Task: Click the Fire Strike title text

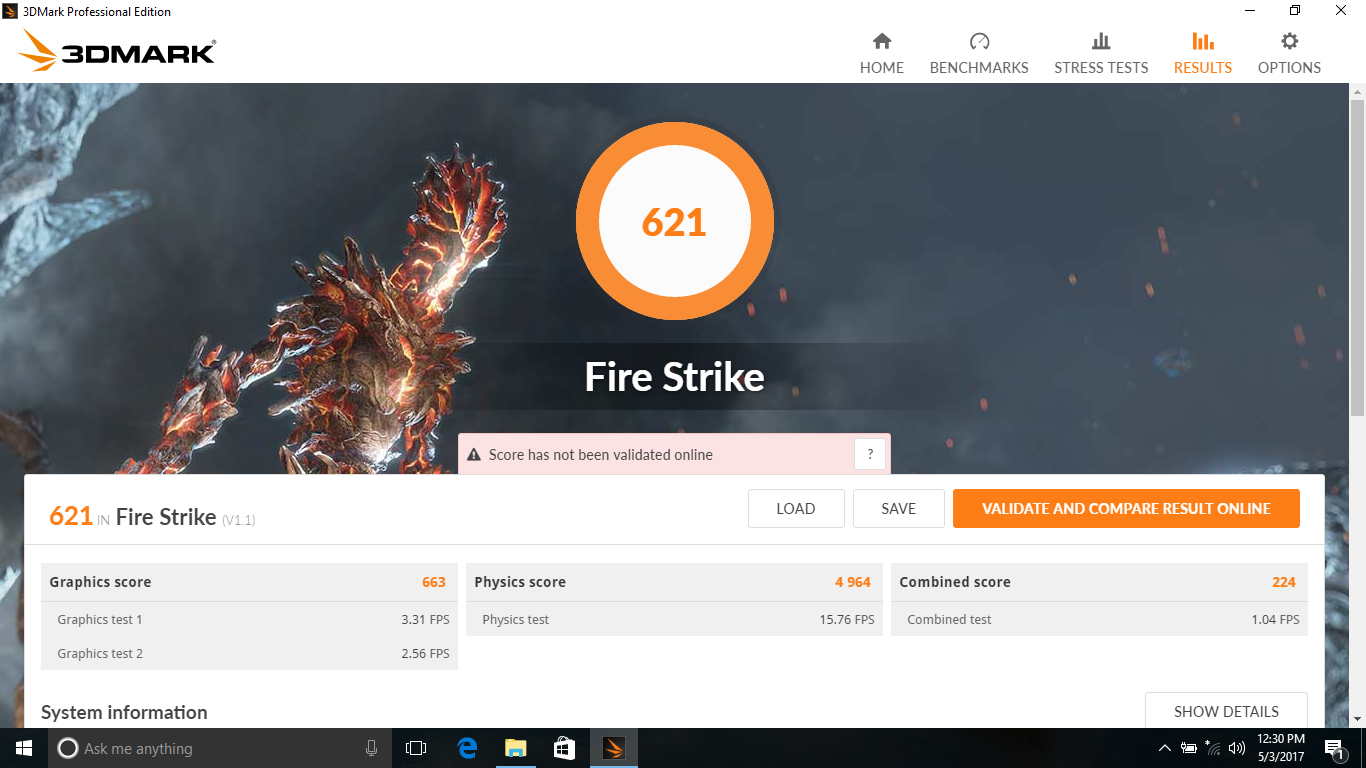Action: [675, 377]
